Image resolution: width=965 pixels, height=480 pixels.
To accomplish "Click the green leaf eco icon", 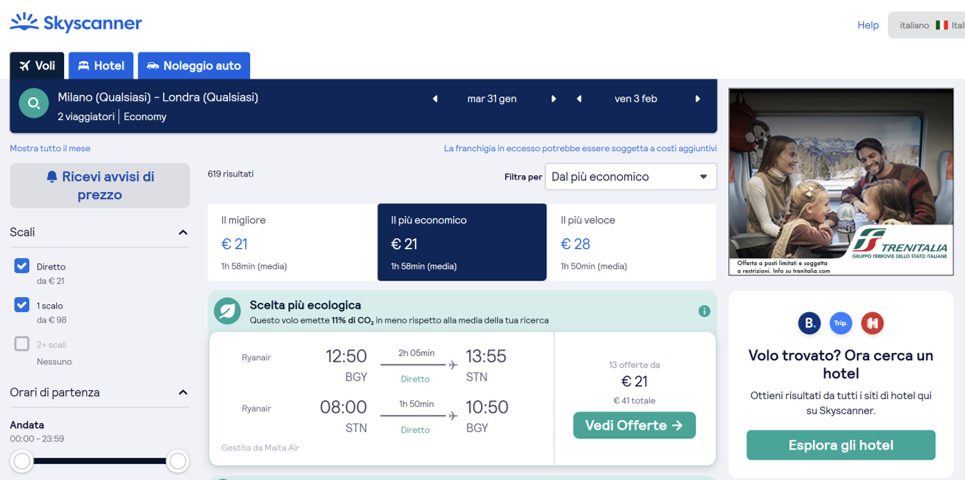I will 227,311.
